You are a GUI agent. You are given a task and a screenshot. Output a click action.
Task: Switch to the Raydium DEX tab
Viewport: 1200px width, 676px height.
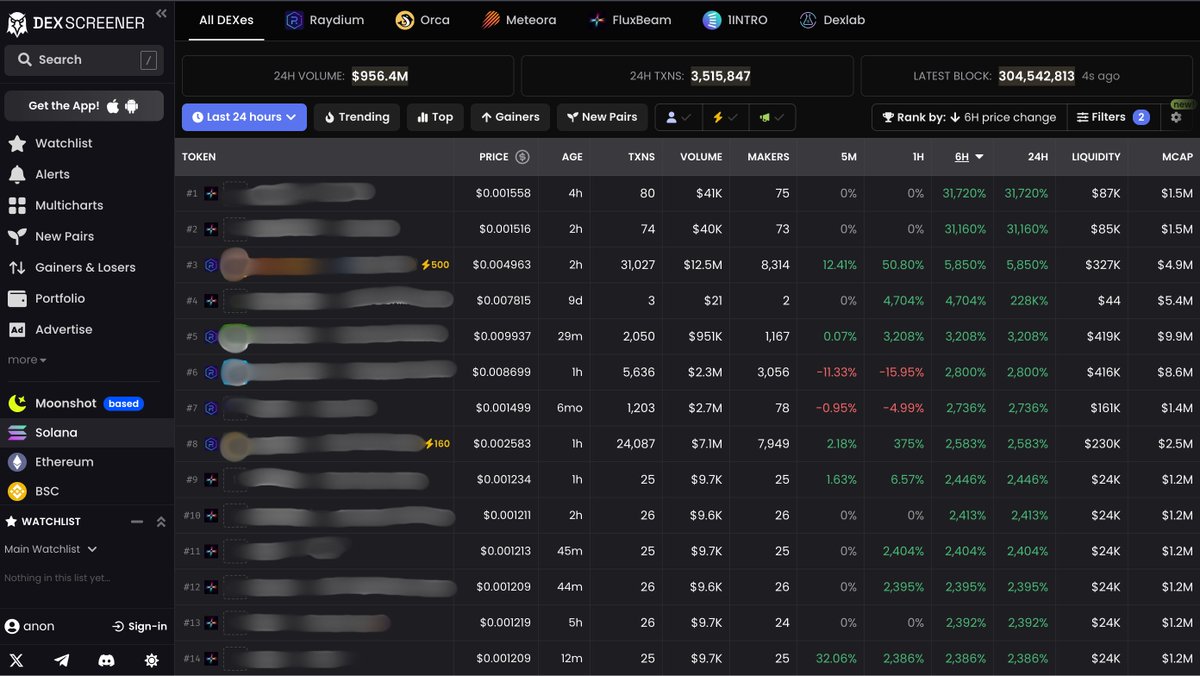pyautogui.click(x=324, y=19)
